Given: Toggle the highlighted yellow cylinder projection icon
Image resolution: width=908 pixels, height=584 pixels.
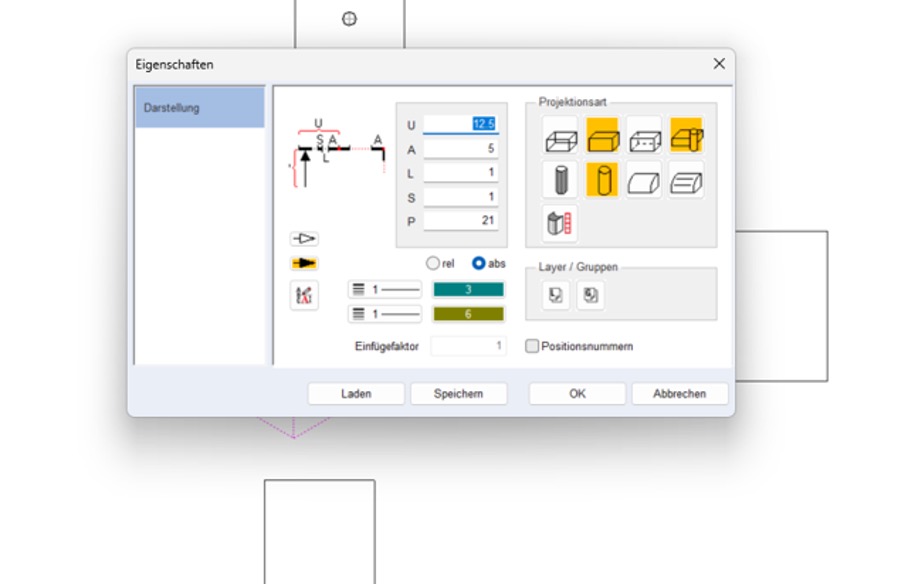Looking at the screenshot, I should point(602,180).
